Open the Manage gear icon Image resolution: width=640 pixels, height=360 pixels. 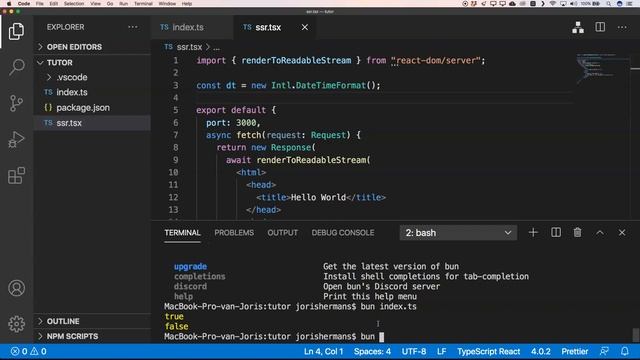click(x=16, y=324)
